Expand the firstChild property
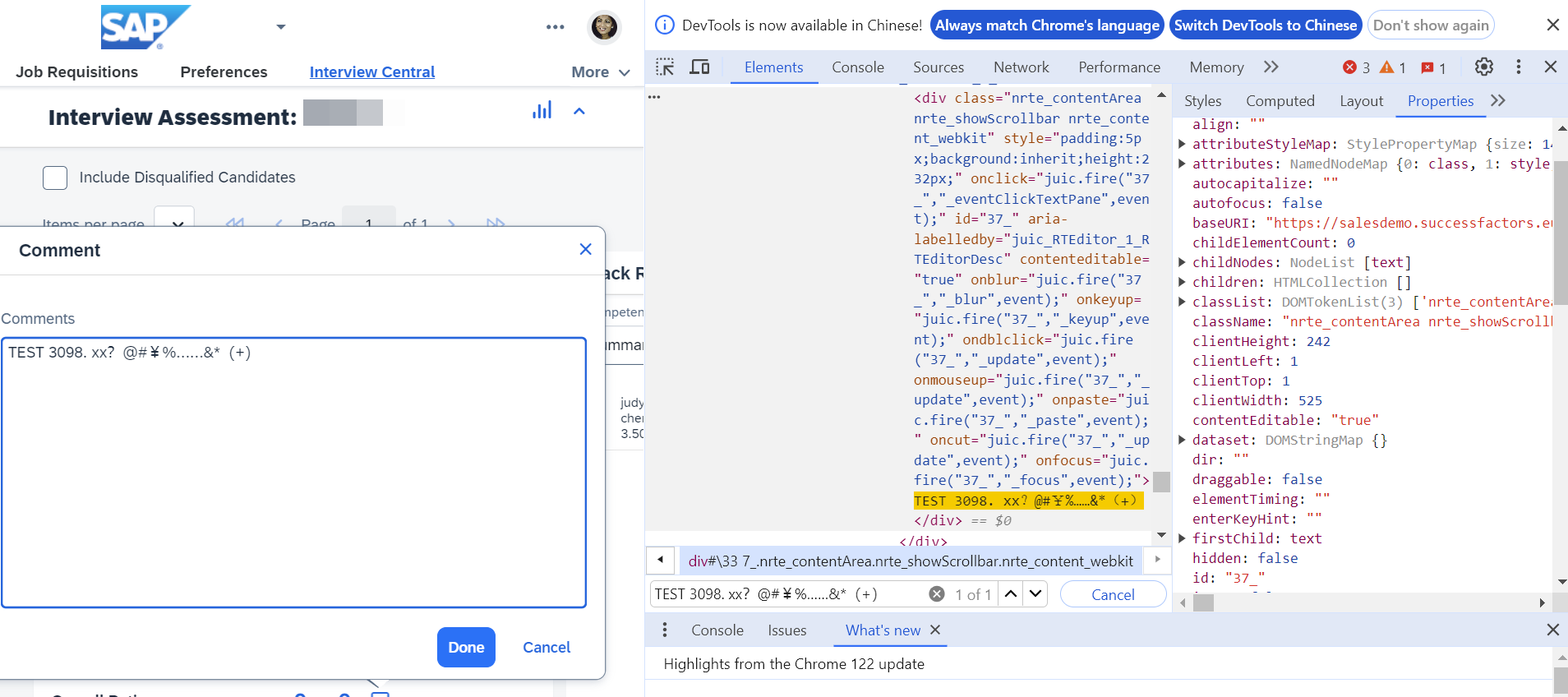 [1182, 538]
